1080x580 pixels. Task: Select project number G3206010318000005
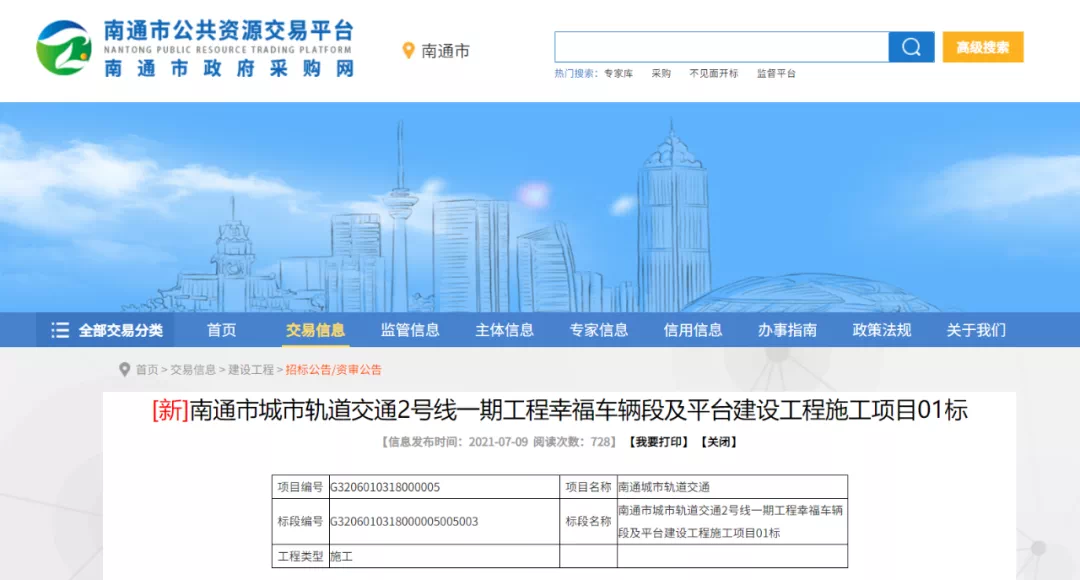(x=385, y=487)
